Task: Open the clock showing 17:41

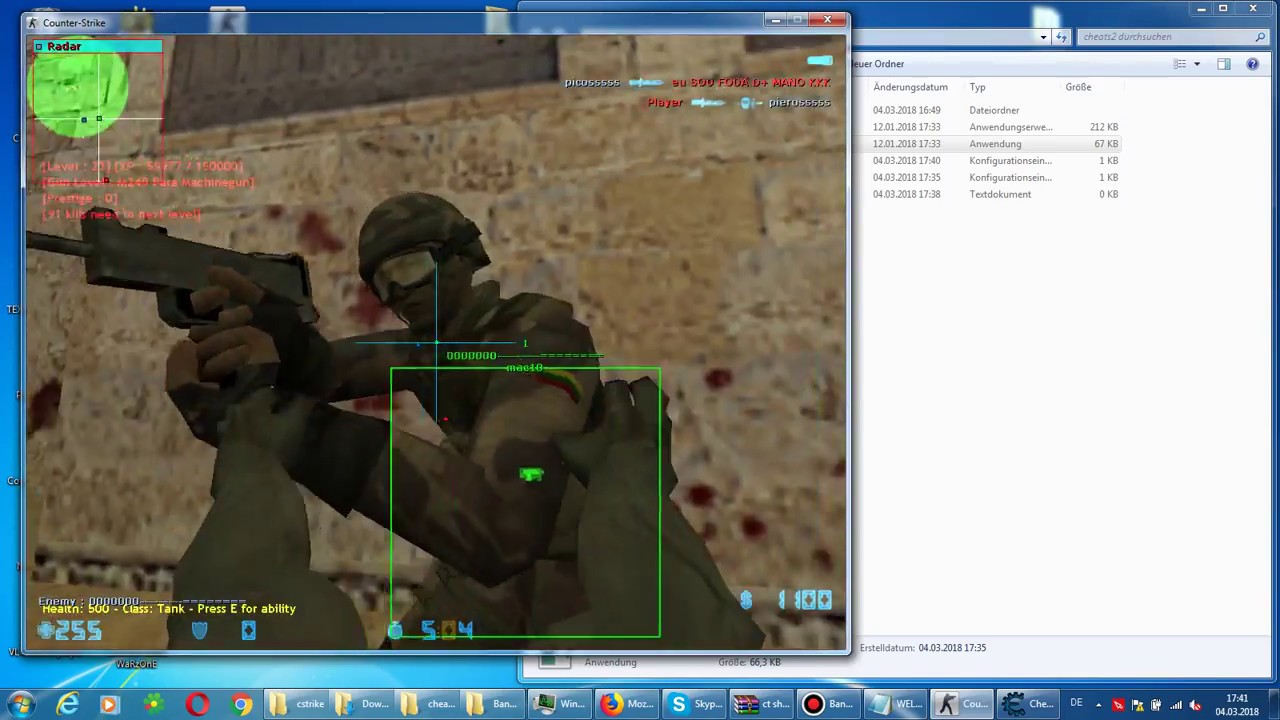Action: click(x=1237, y=704)
